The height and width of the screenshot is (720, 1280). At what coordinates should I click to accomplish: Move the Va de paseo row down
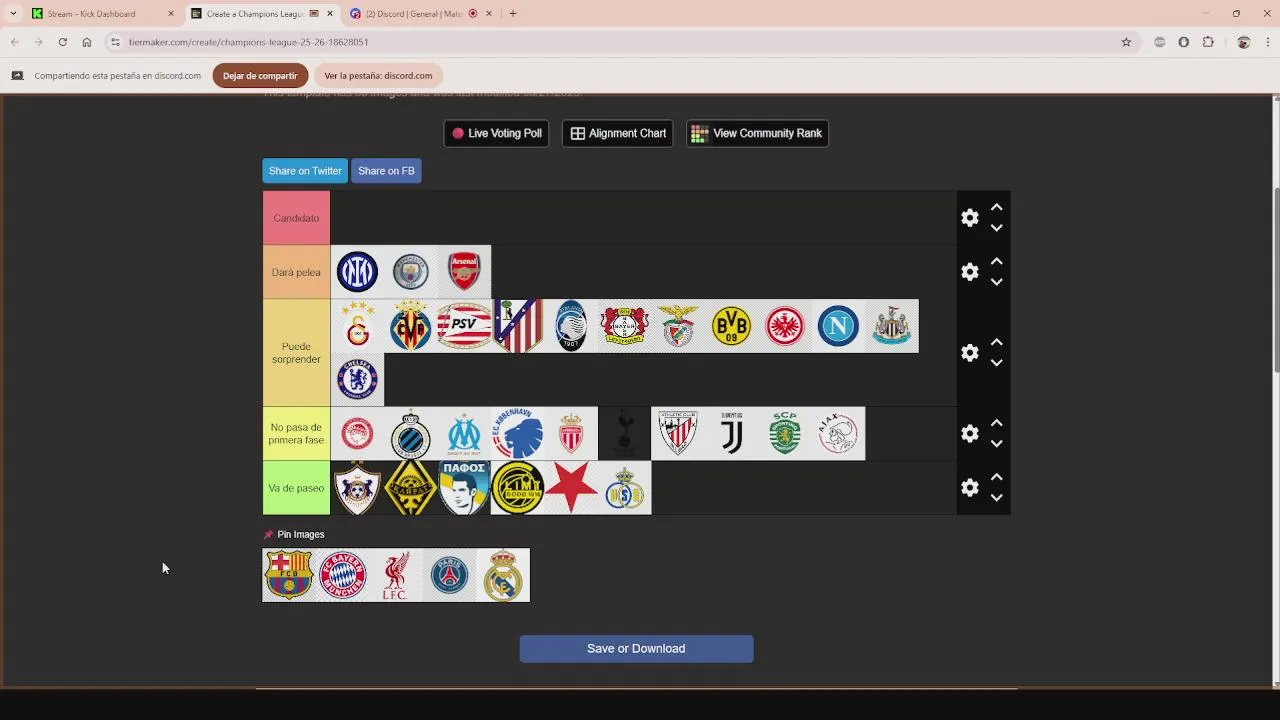coord(997,498)
